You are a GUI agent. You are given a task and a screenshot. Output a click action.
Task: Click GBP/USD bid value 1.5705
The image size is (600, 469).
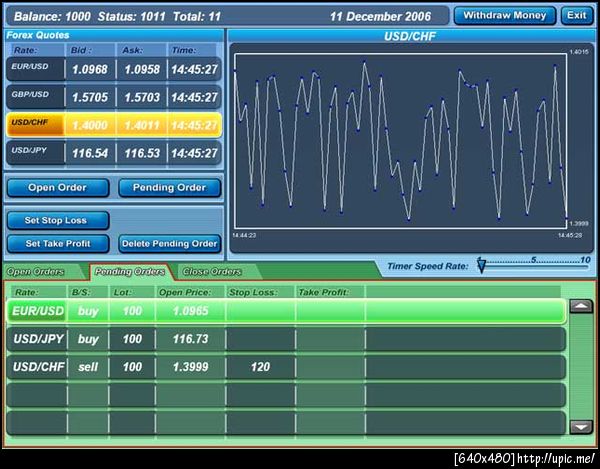tap(90, 98)
